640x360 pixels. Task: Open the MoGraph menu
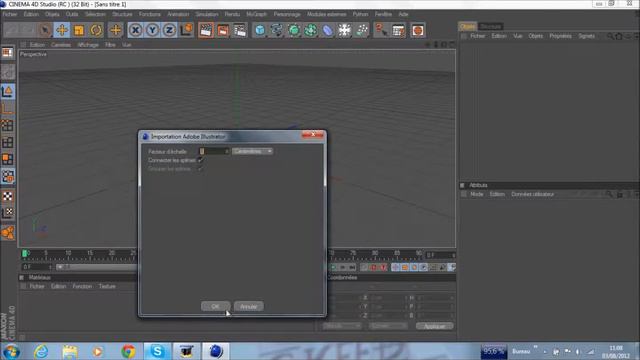click(256, 14)
